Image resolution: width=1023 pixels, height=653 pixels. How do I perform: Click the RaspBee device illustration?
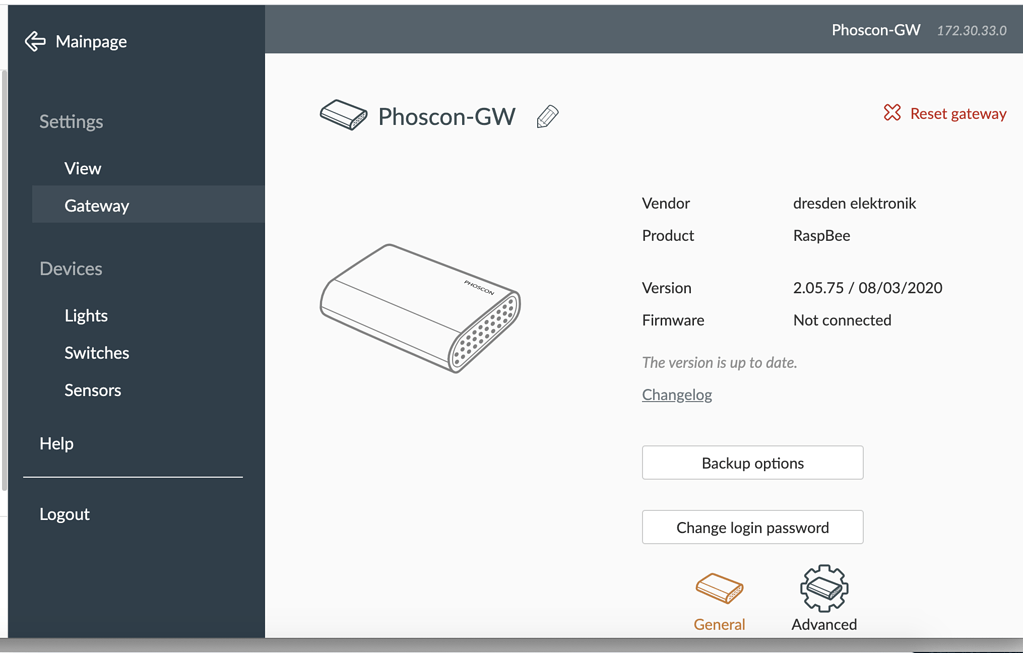point(420,306)
